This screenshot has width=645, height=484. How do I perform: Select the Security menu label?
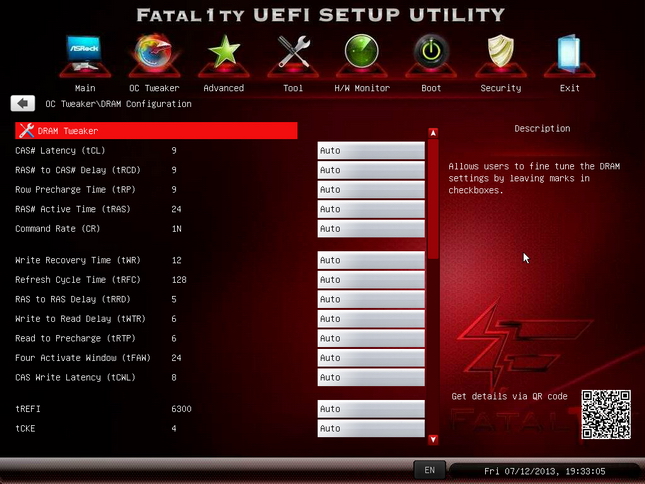tap(501, 88)
